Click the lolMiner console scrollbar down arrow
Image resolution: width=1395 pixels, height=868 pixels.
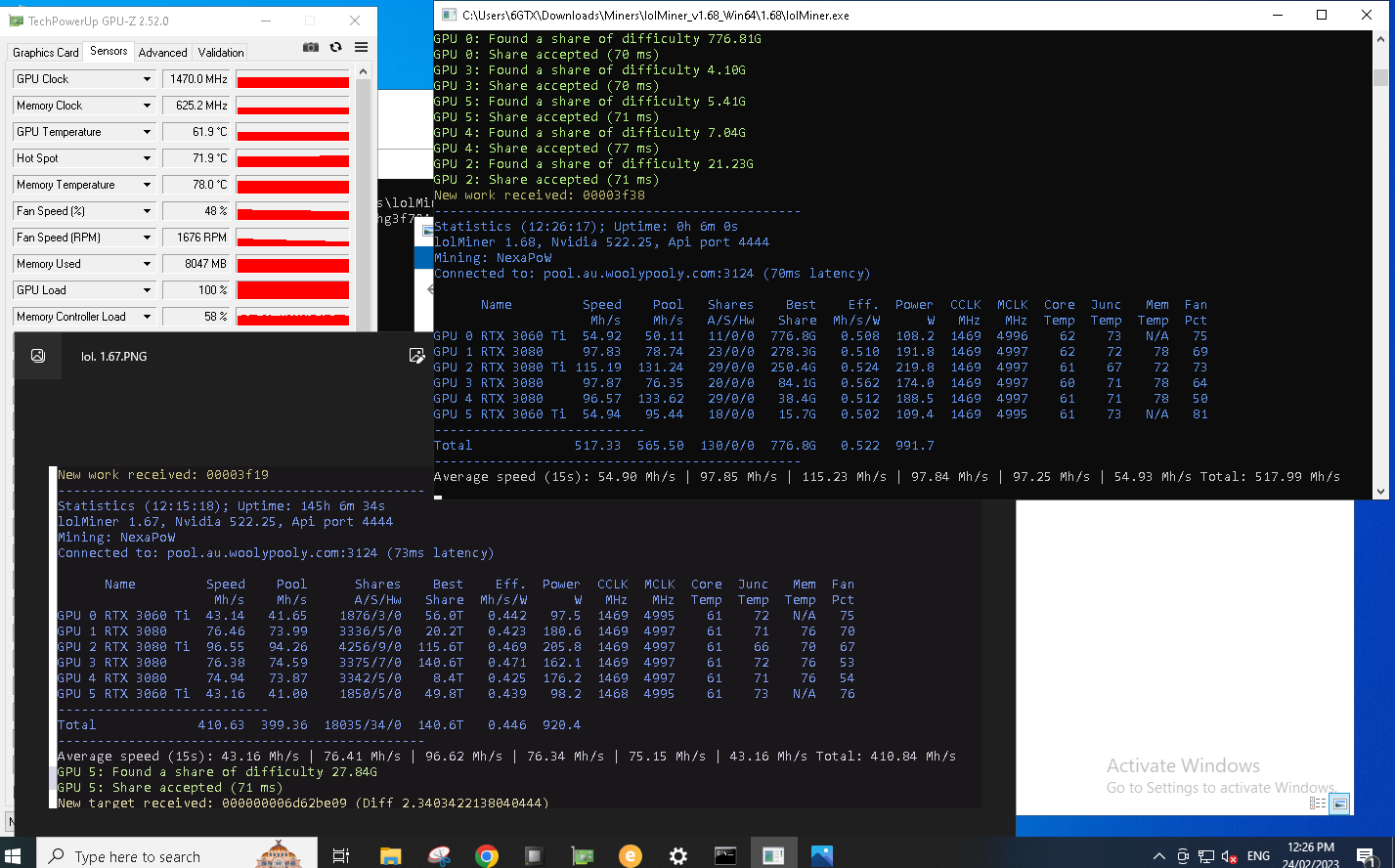[1380, 492]
